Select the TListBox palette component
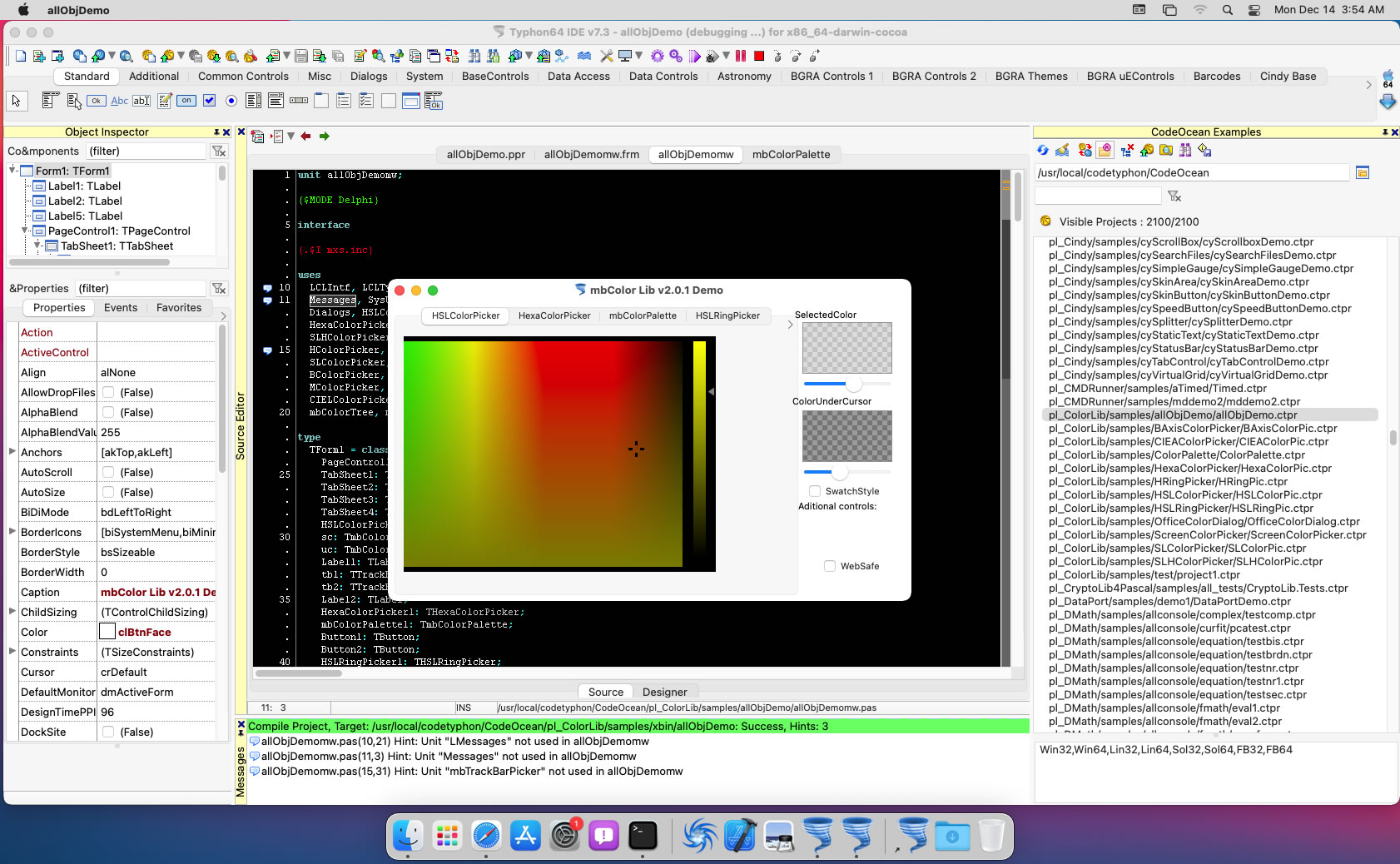The image size is (1400, 864). click(x=254, y=101)
